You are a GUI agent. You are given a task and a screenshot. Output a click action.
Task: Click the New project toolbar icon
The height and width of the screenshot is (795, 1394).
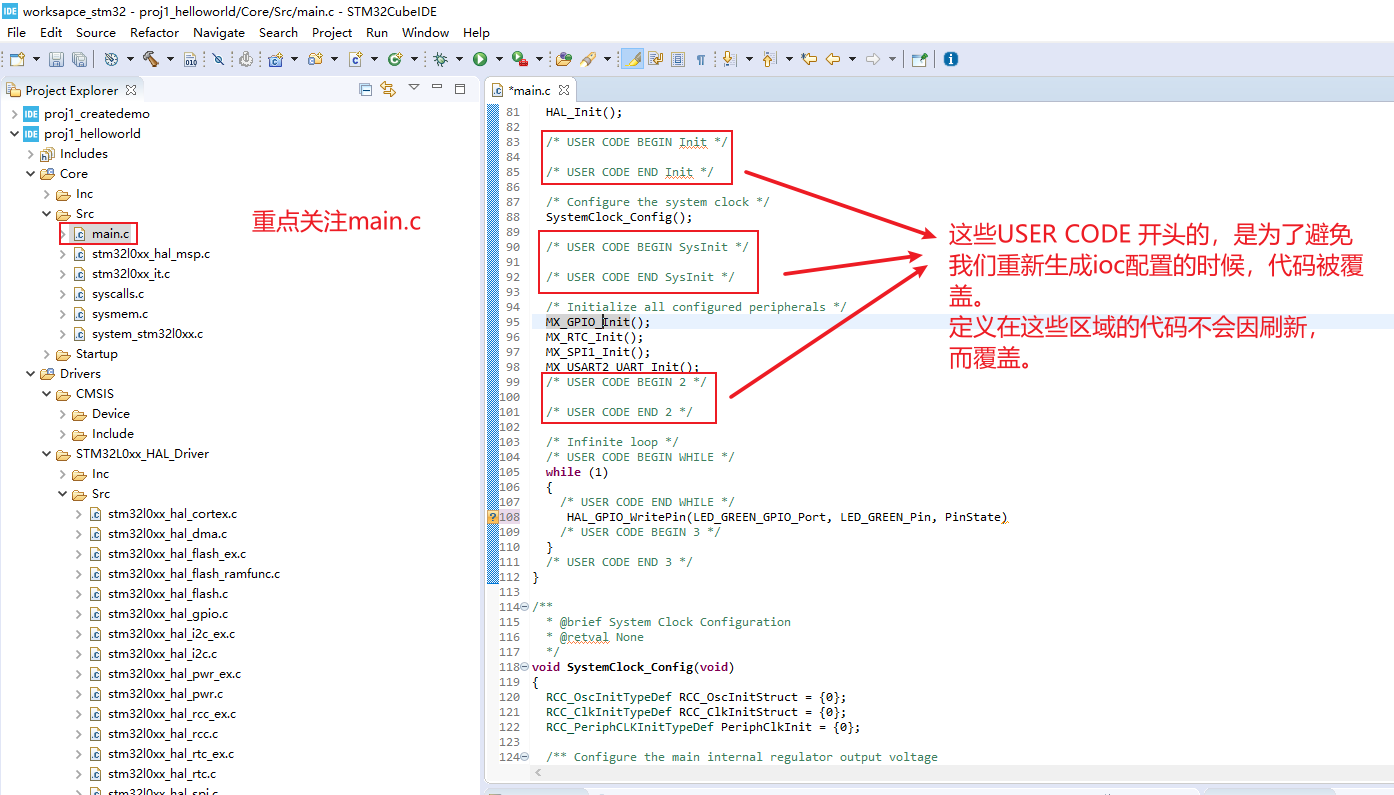[17, 59]
